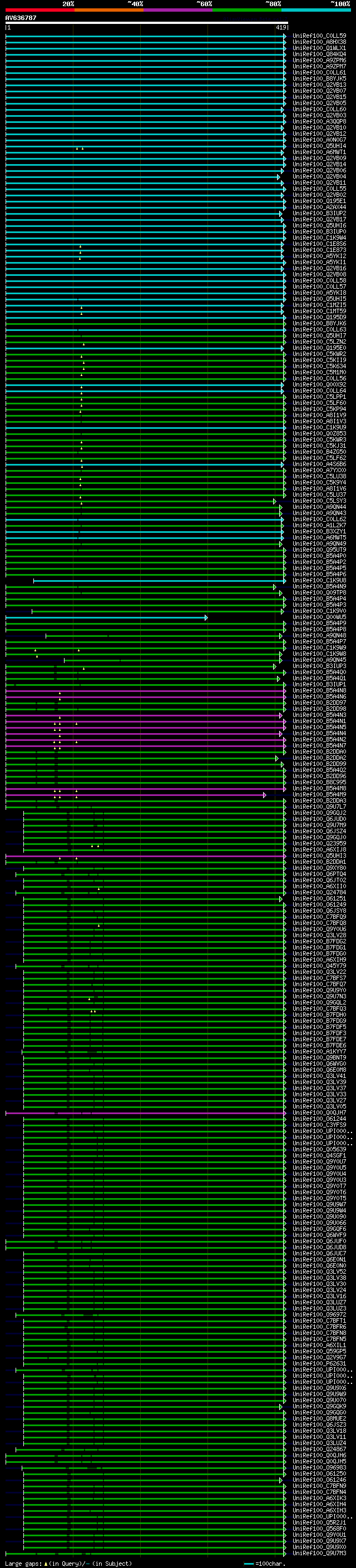This screenshot has height=1568, width=356.
Task: Click hit label UniRef100_Q6WVF9
Action: point(319,1235)
